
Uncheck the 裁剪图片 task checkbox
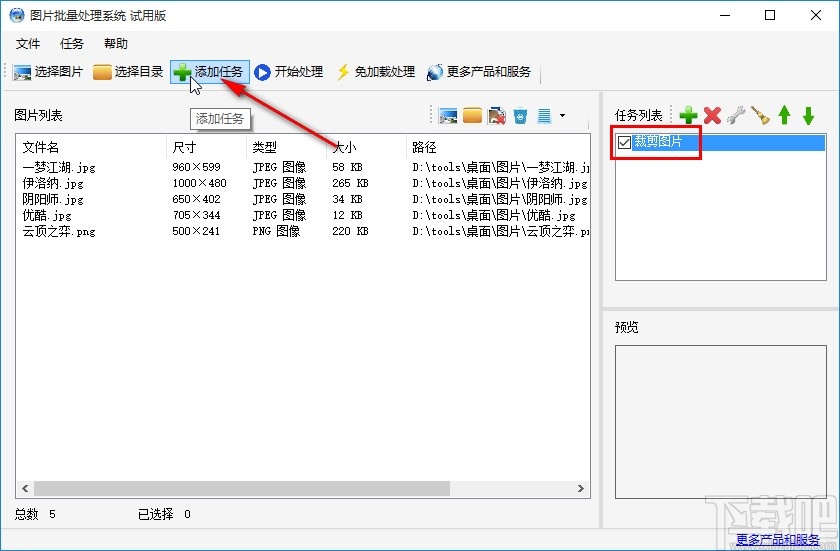(624, 142)
